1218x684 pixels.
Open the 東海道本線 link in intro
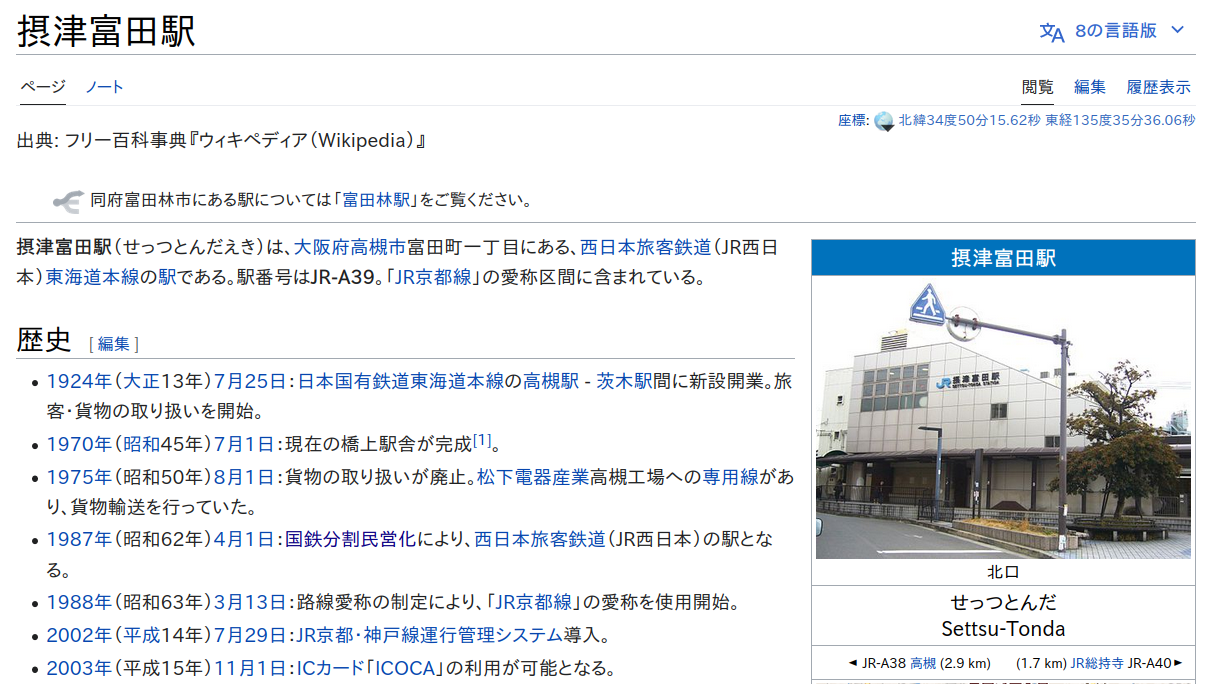click(x=92, y=277)
